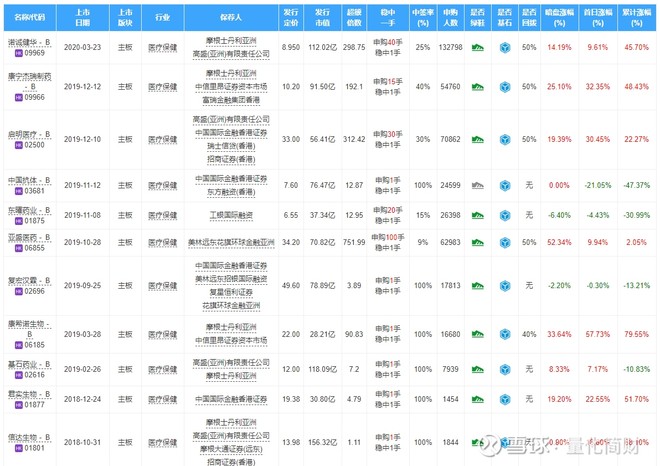Open sponsor link 瑞士信贷(香港)

coord(231,146)
